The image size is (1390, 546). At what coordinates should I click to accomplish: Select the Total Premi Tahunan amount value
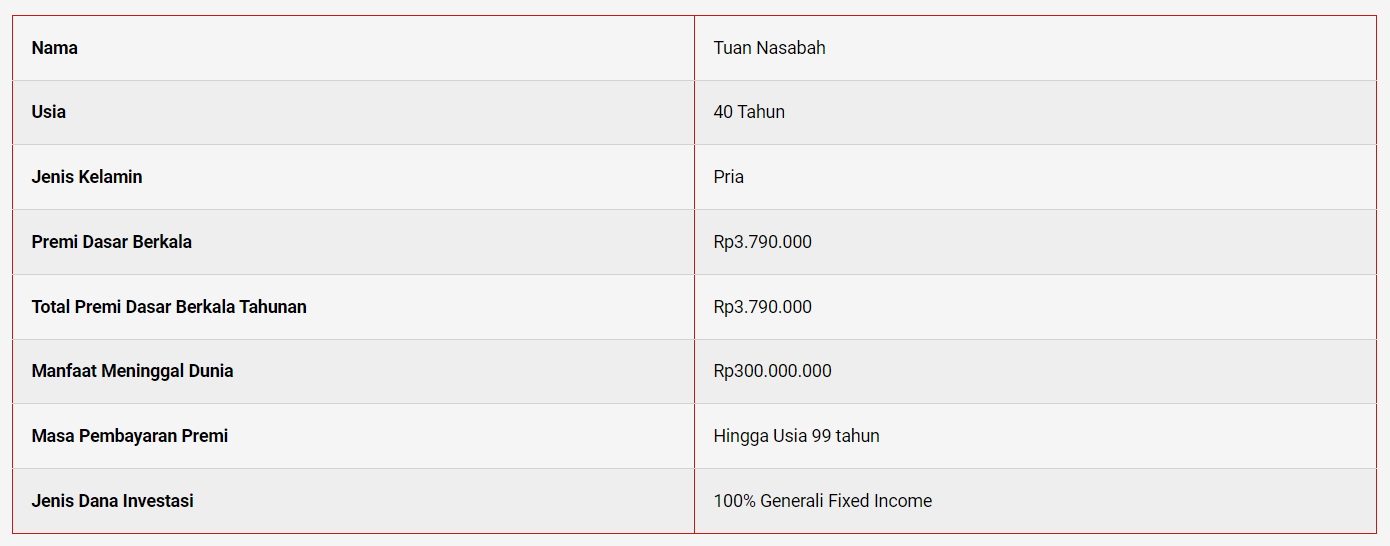(763, 307)
